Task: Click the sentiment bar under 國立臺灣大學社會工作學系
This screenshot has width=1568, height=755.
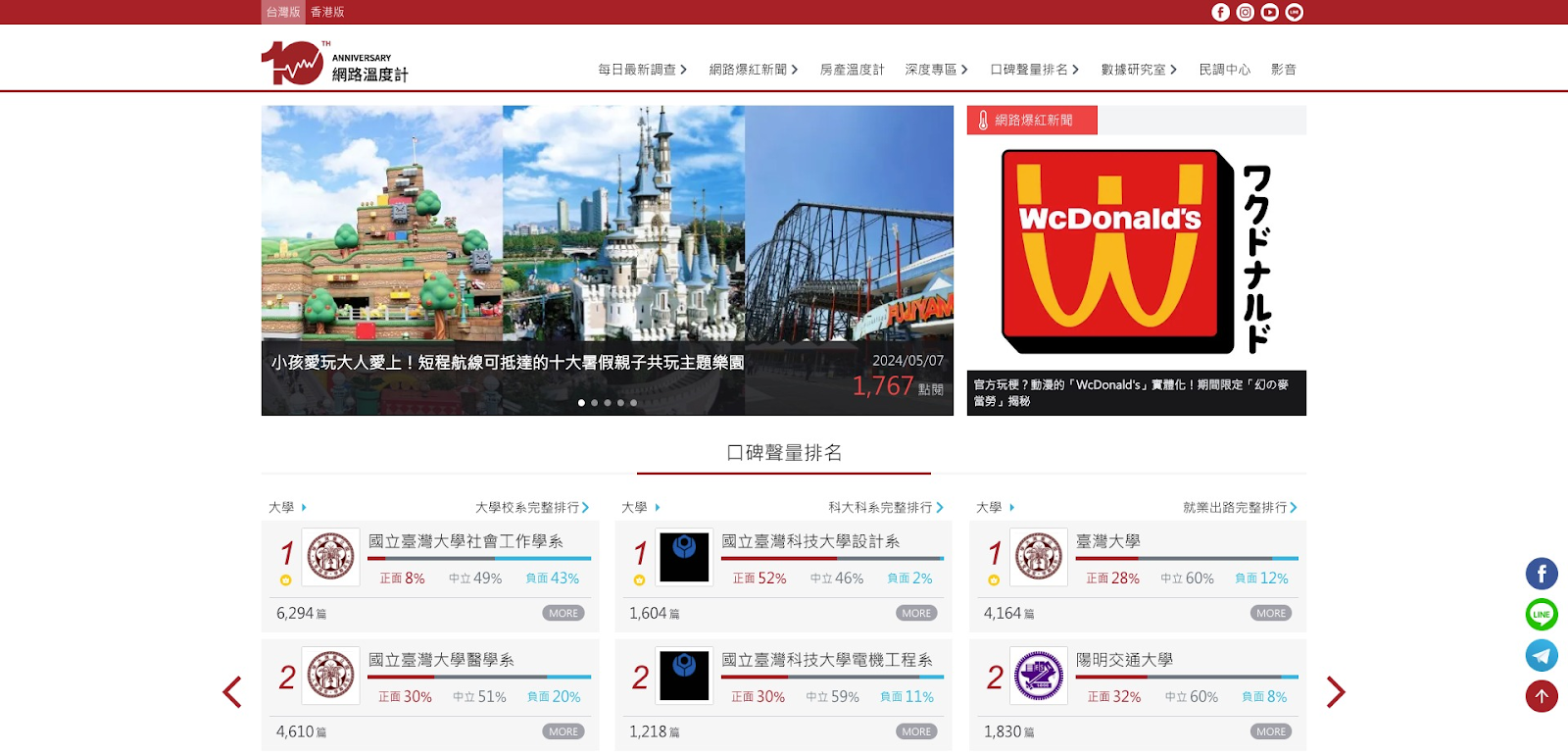Action: [x=479, y=558]
